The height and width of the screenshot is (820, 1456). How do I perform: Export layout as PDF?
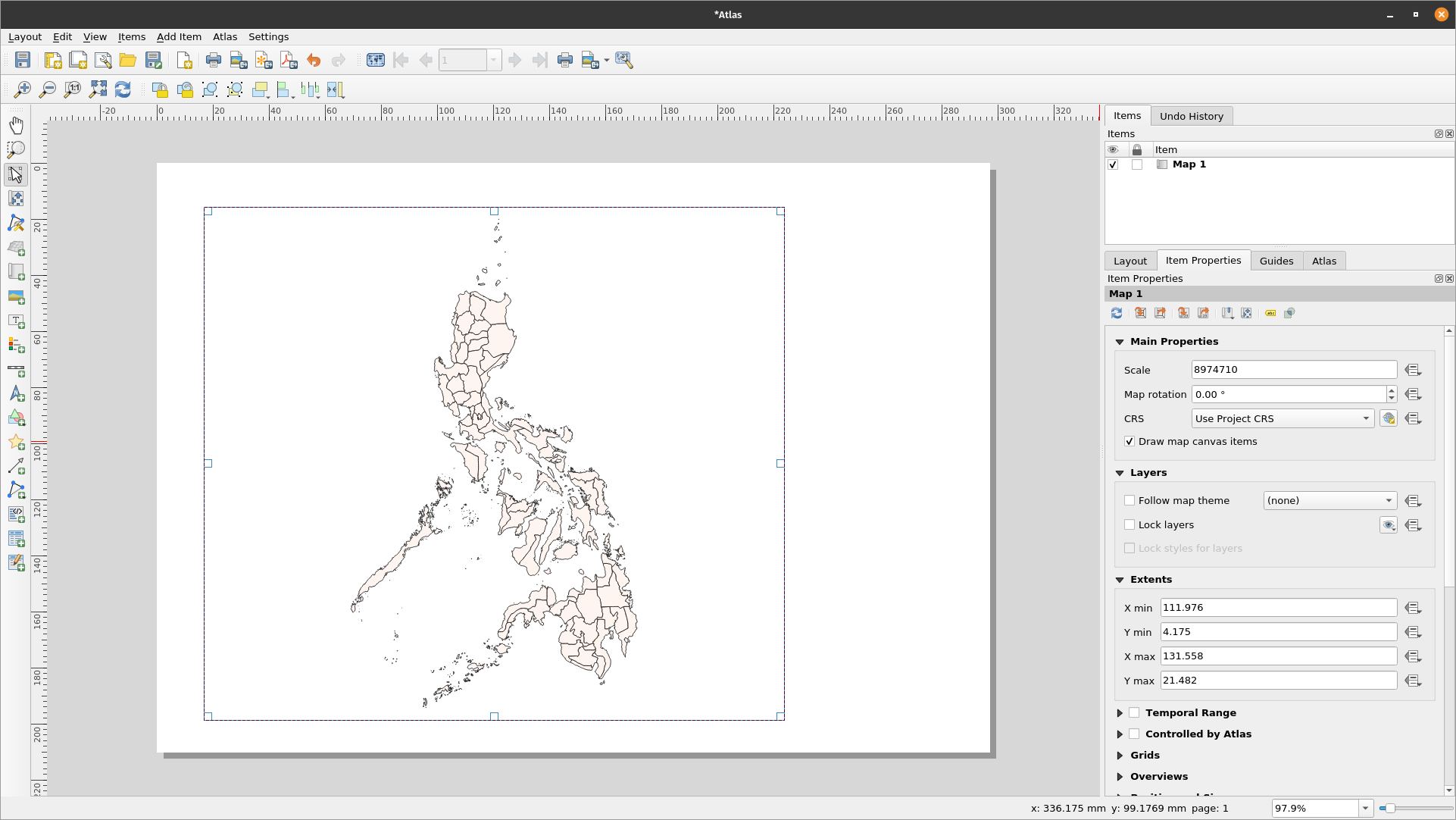288,60
